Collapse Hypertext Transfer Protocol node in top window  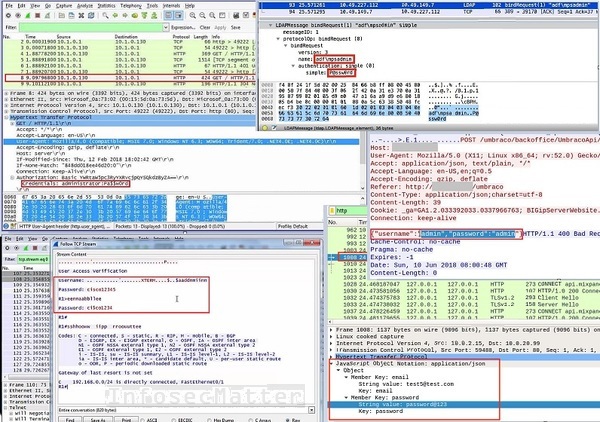click(x=6, y=117)
